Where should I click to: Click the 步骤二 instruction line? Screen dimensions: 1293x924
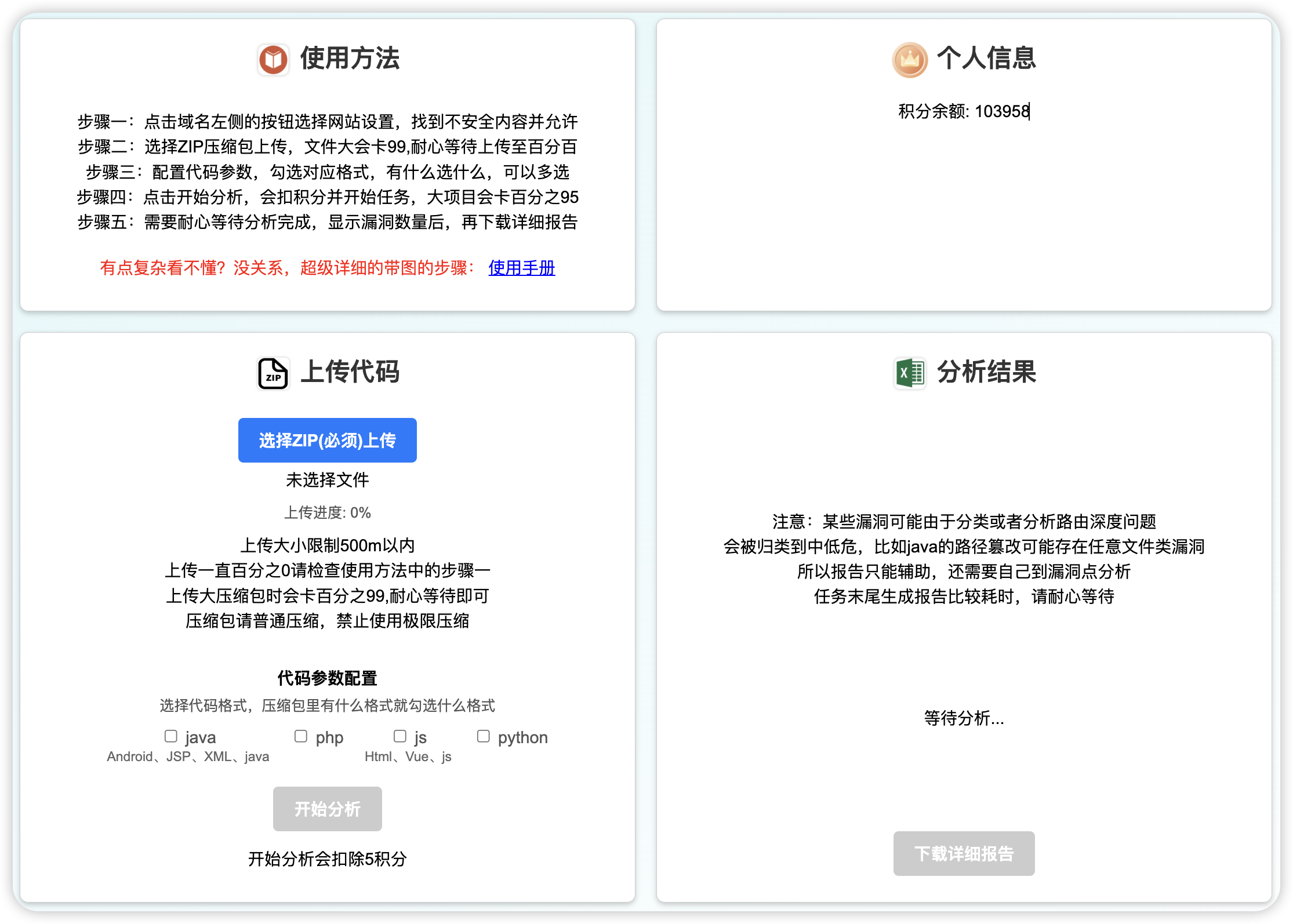[x=328, y=147]
